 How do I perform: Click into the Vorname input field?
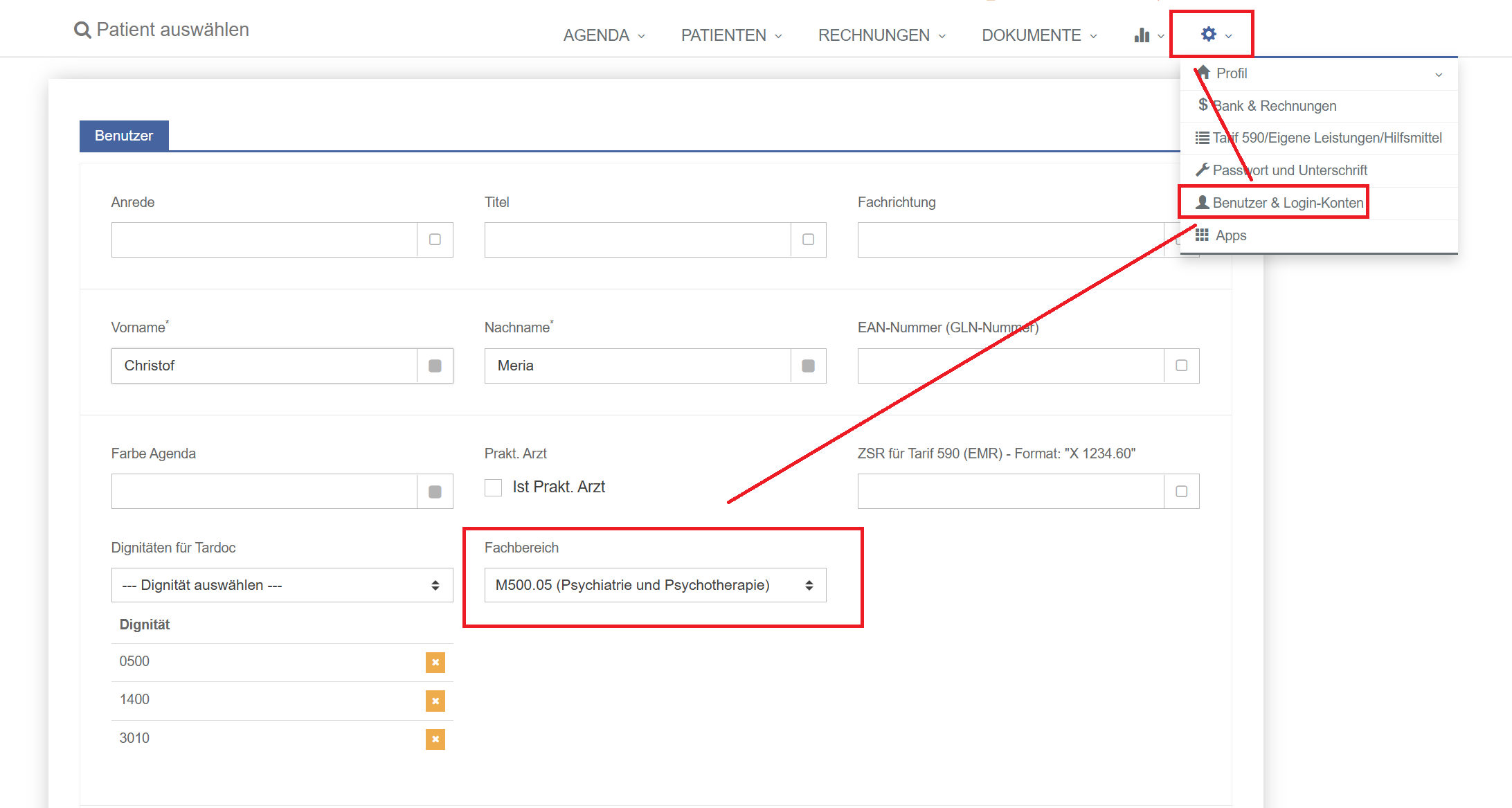click(x=264, y=366)
